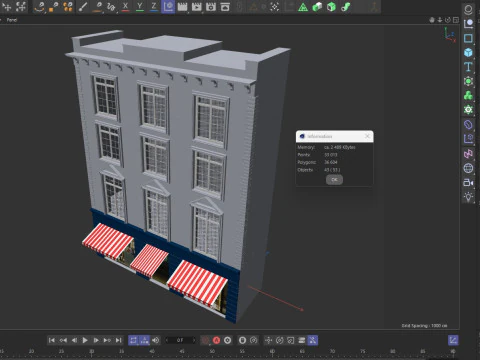The image size is (480, 360).
Task: Toggle the Z axis lock
Action: click(x=154, y=6)
